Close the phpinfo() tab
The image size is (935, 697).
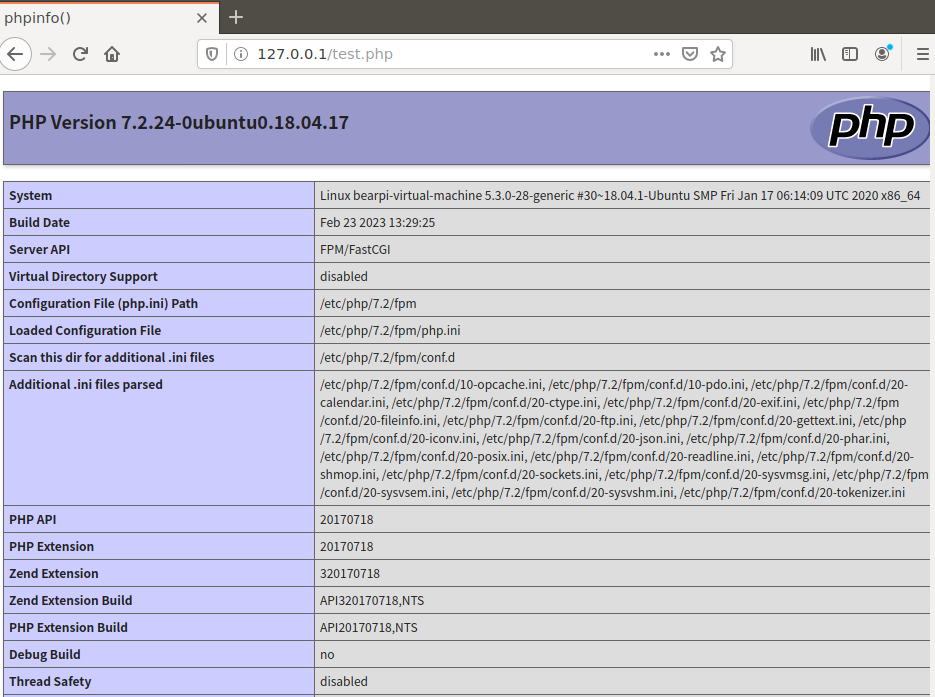coord(202,17)
